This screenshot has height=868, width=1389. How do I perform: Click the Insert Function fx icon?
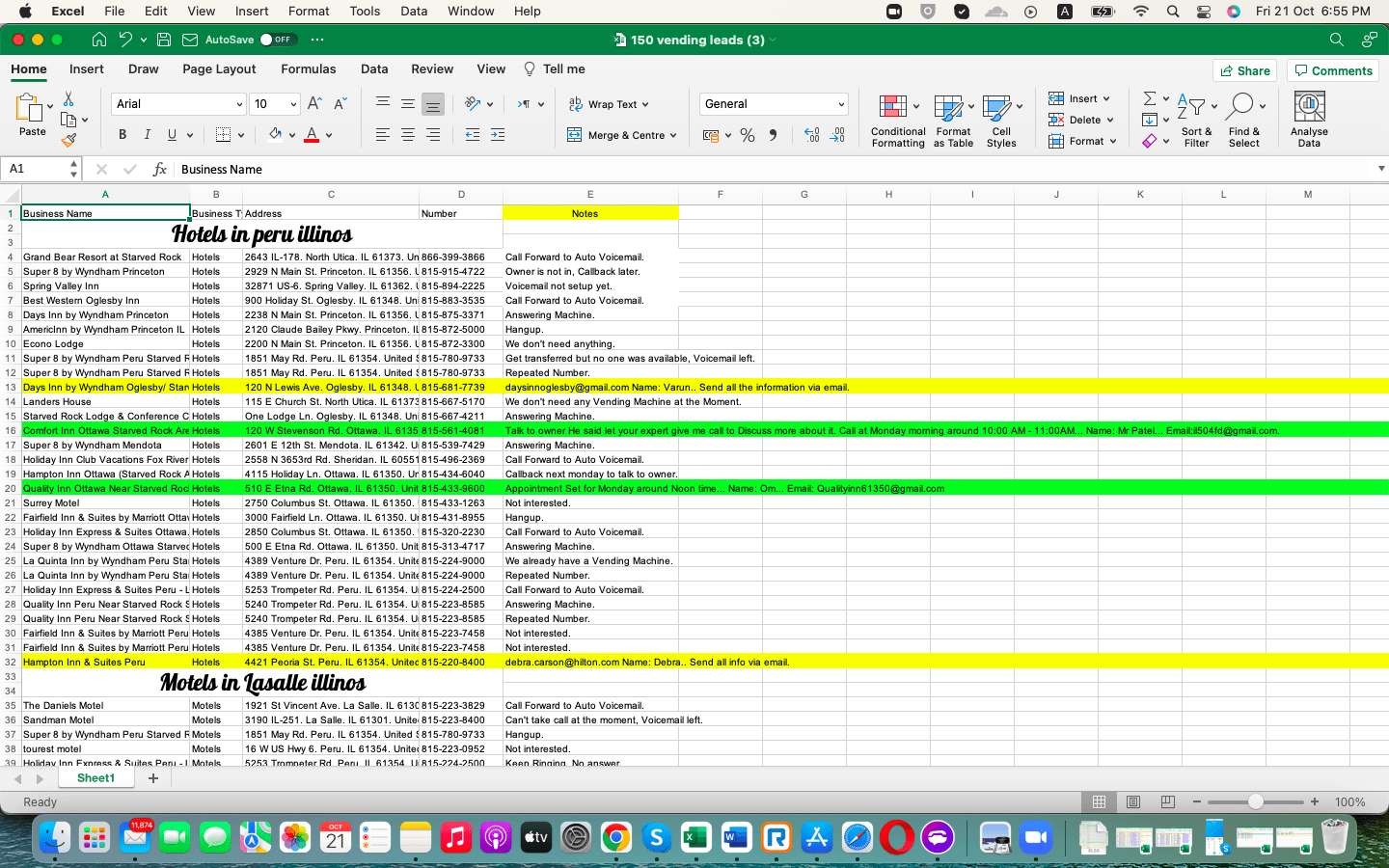[x=160, y=169]
